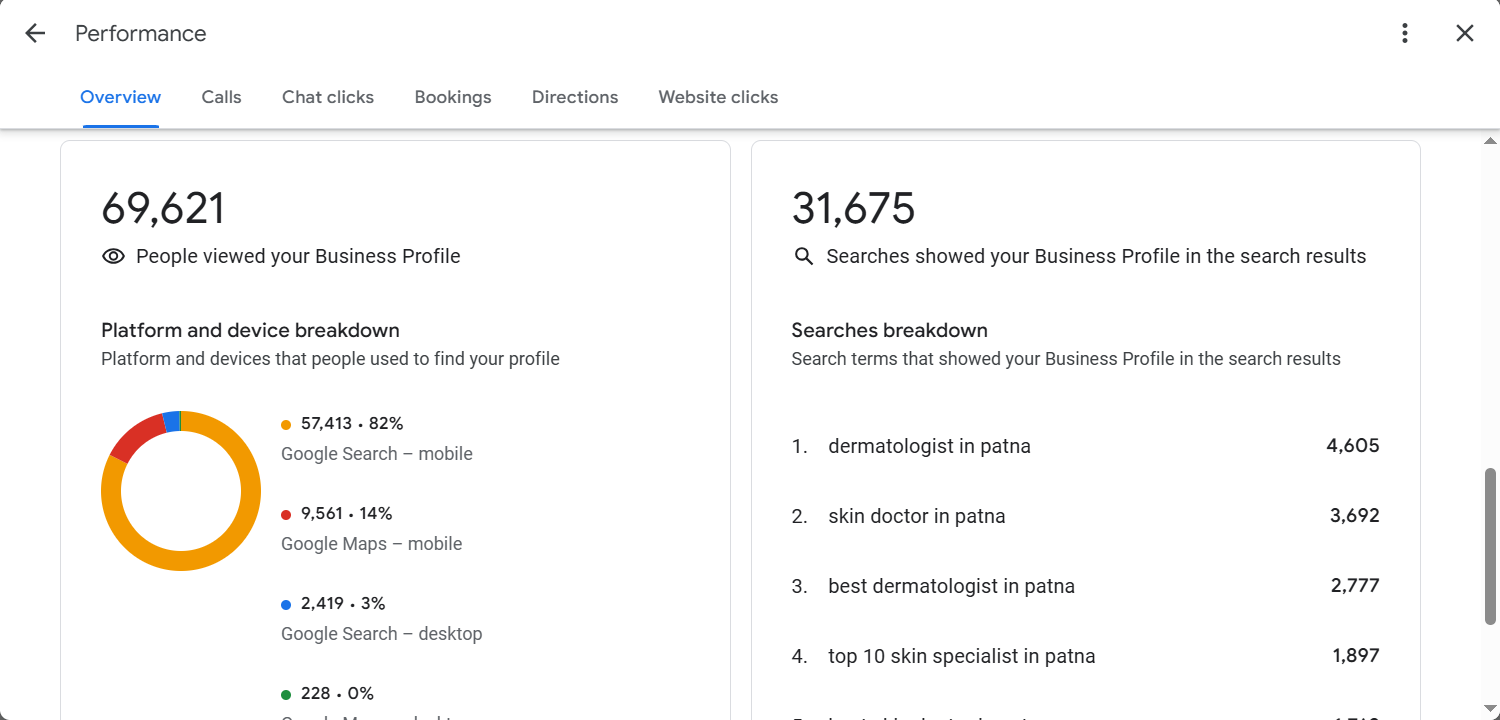Click the green legend dot for 228

tap(286, 694)
